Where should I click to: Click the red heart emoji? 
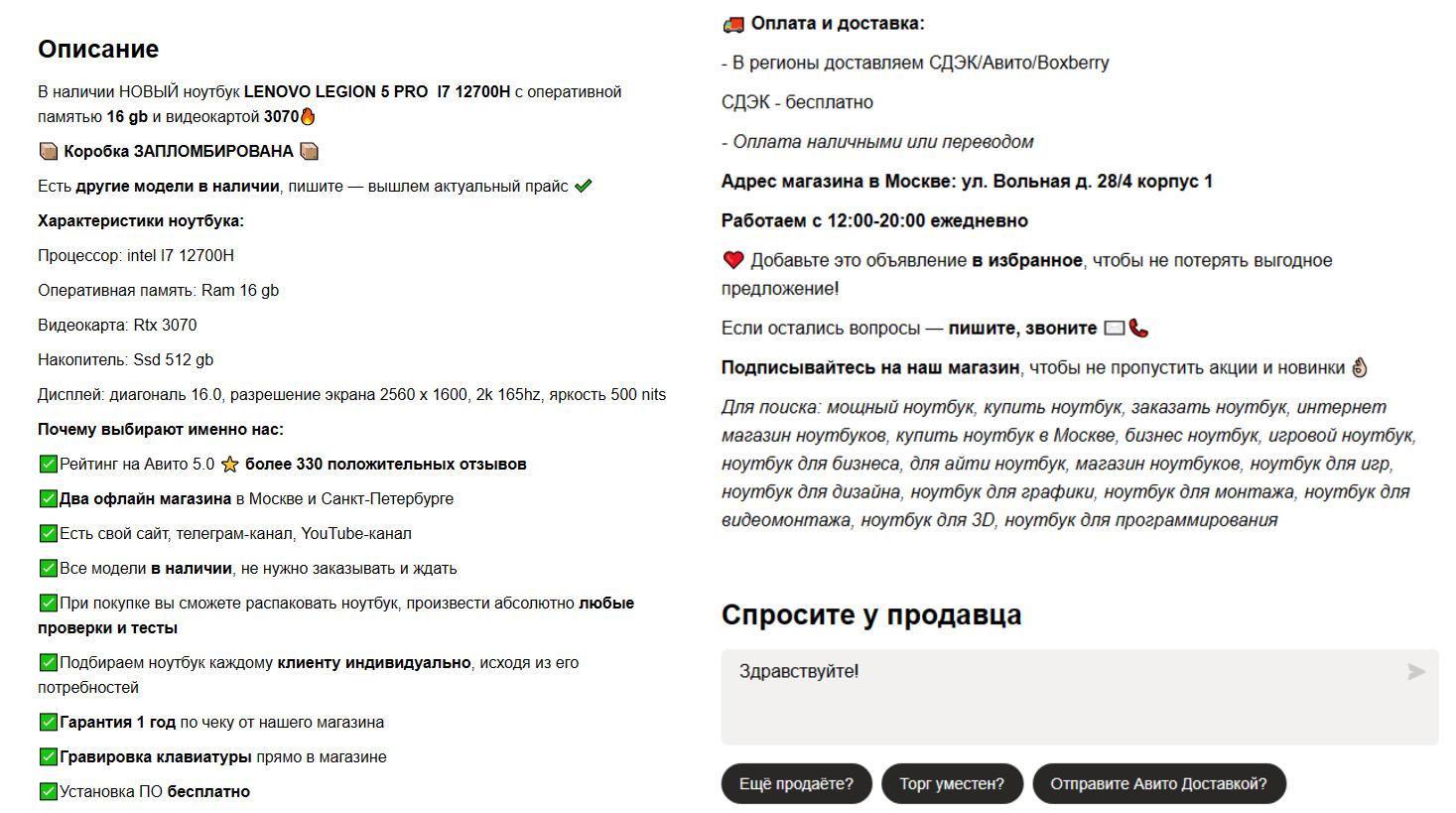[733, 260]
